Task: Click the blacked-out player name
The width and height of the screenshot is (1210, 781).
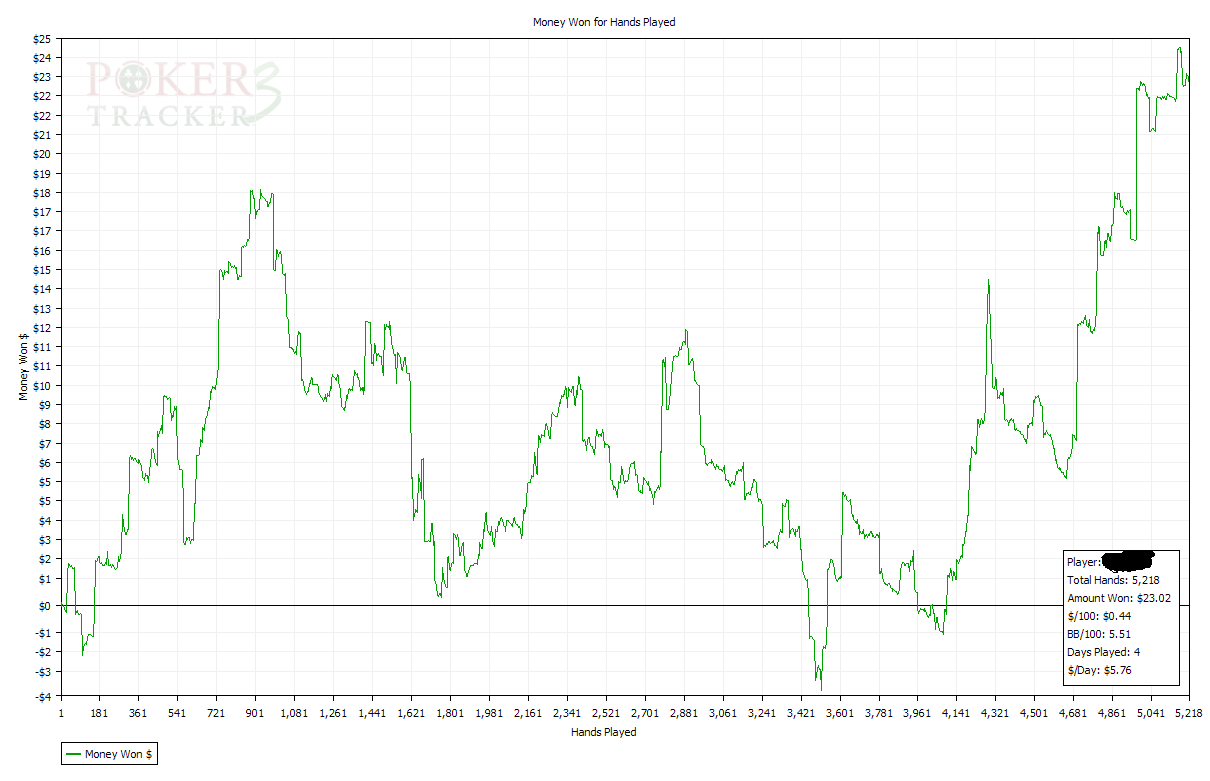Action: (1127, 560)
